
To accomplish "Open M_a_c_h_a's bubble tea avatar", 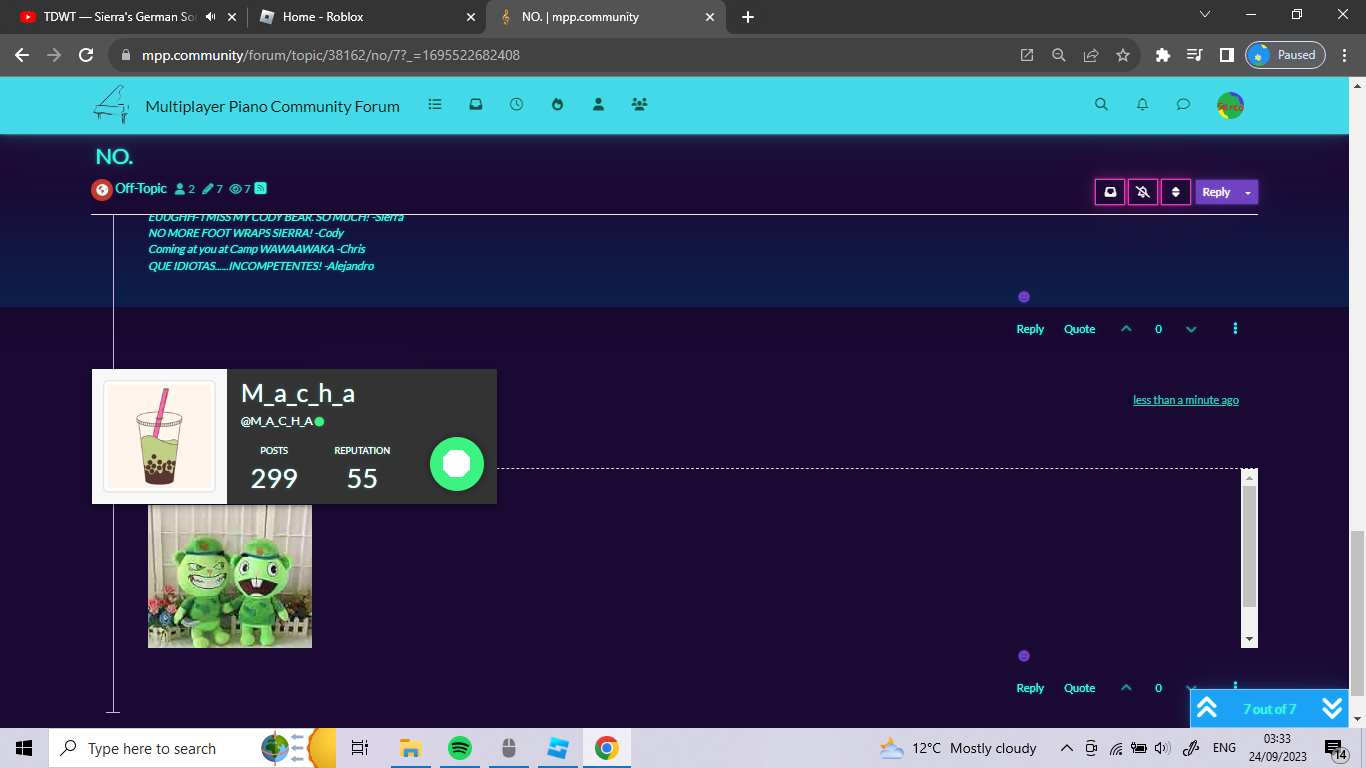I will [160, 437].
